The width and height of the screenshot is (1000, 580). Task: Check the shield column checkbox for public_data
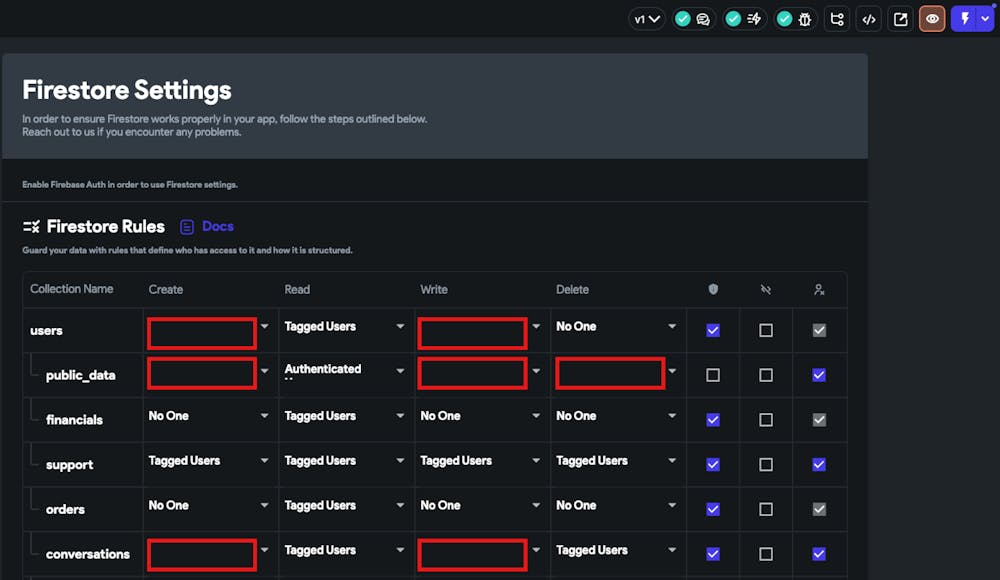(713, 375)
